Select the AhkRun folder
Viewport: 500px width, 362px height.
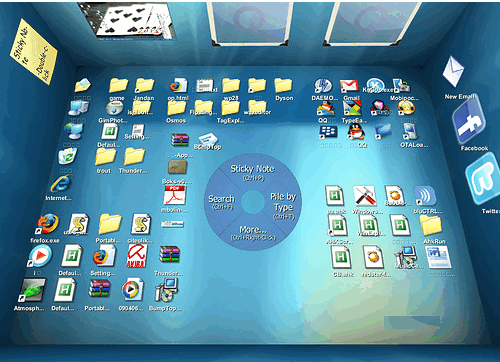coord(431,225)
